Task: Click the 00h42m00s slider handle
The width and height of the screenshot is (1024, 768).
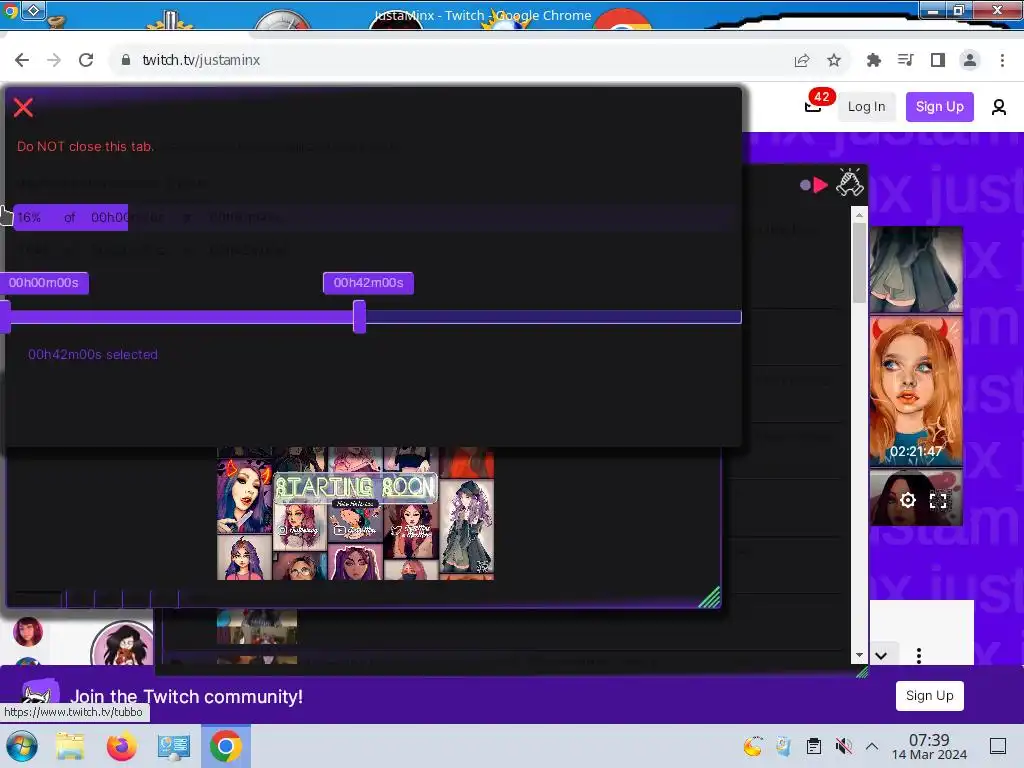Action: point(359,317)
